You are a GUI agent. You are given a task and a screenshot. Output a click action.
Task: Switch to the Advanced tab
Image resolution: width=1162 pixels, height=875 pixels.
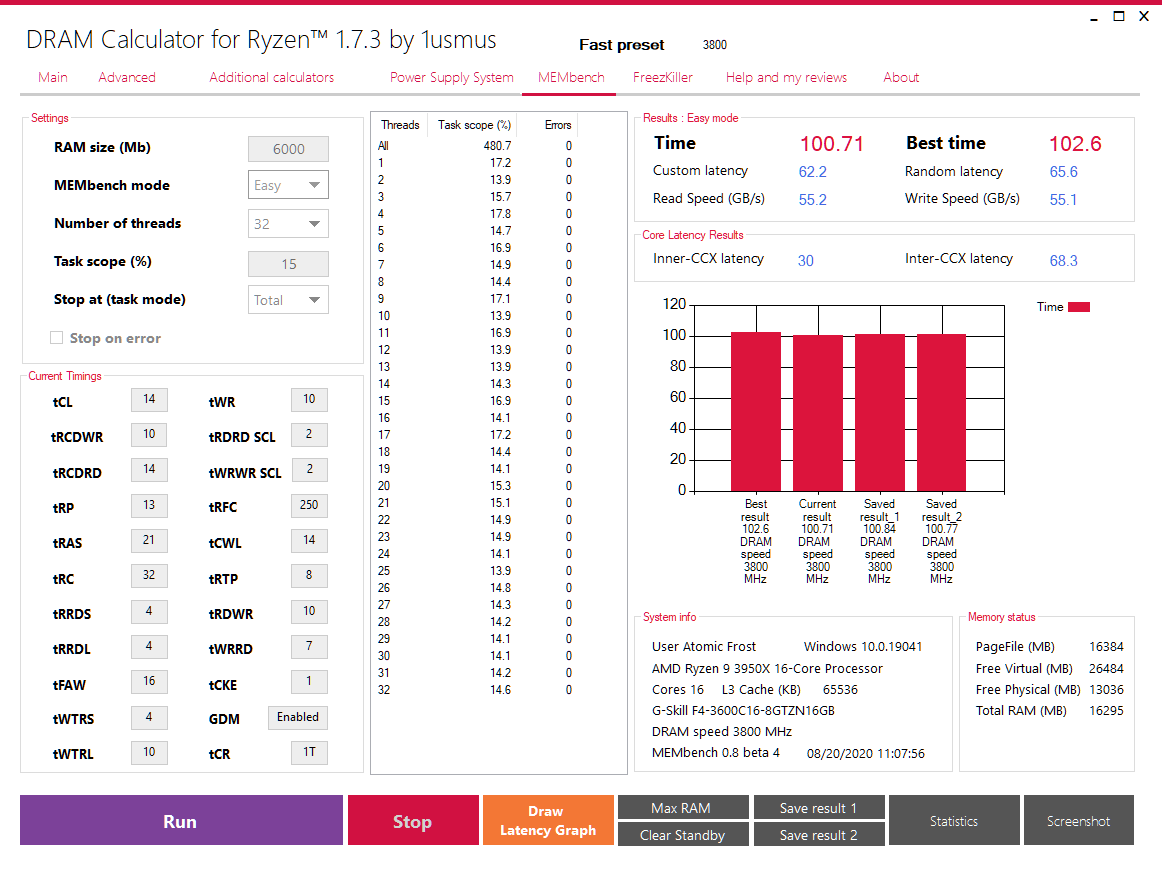tap(126, 77)
